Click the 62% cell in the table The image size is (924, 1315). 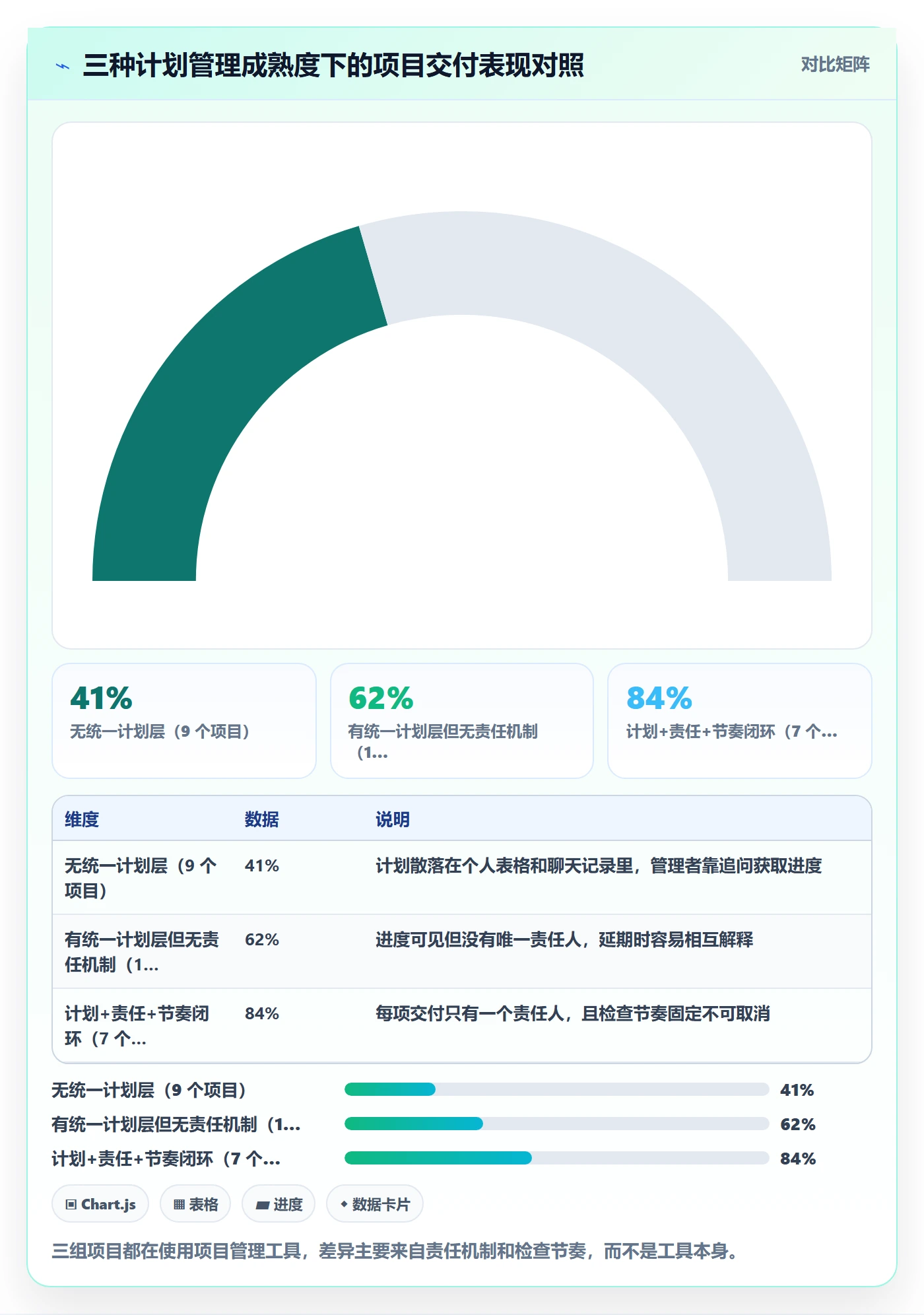pyautogui.click(x=262, y=939)
